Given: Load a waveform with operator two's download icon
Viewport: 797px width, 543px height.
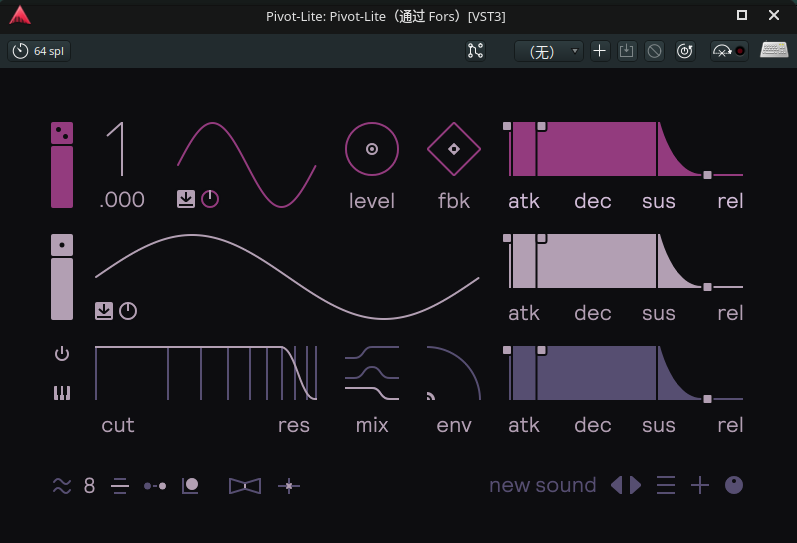Looking at the screenshot, I should pyautogui.click(x=104, y=311).
